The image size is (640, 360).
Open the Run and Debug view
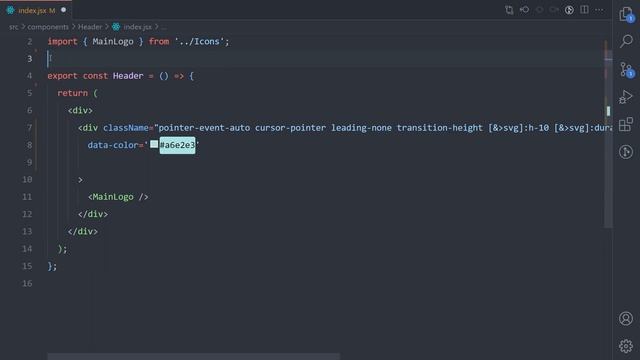[626, 97]
